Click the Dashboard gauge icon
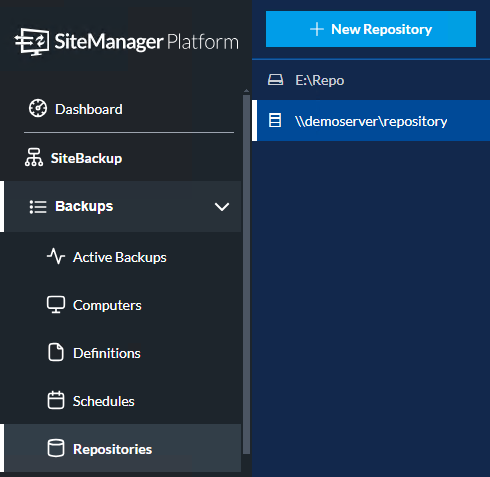Screen dimensions: 490x477 (38, 108)
